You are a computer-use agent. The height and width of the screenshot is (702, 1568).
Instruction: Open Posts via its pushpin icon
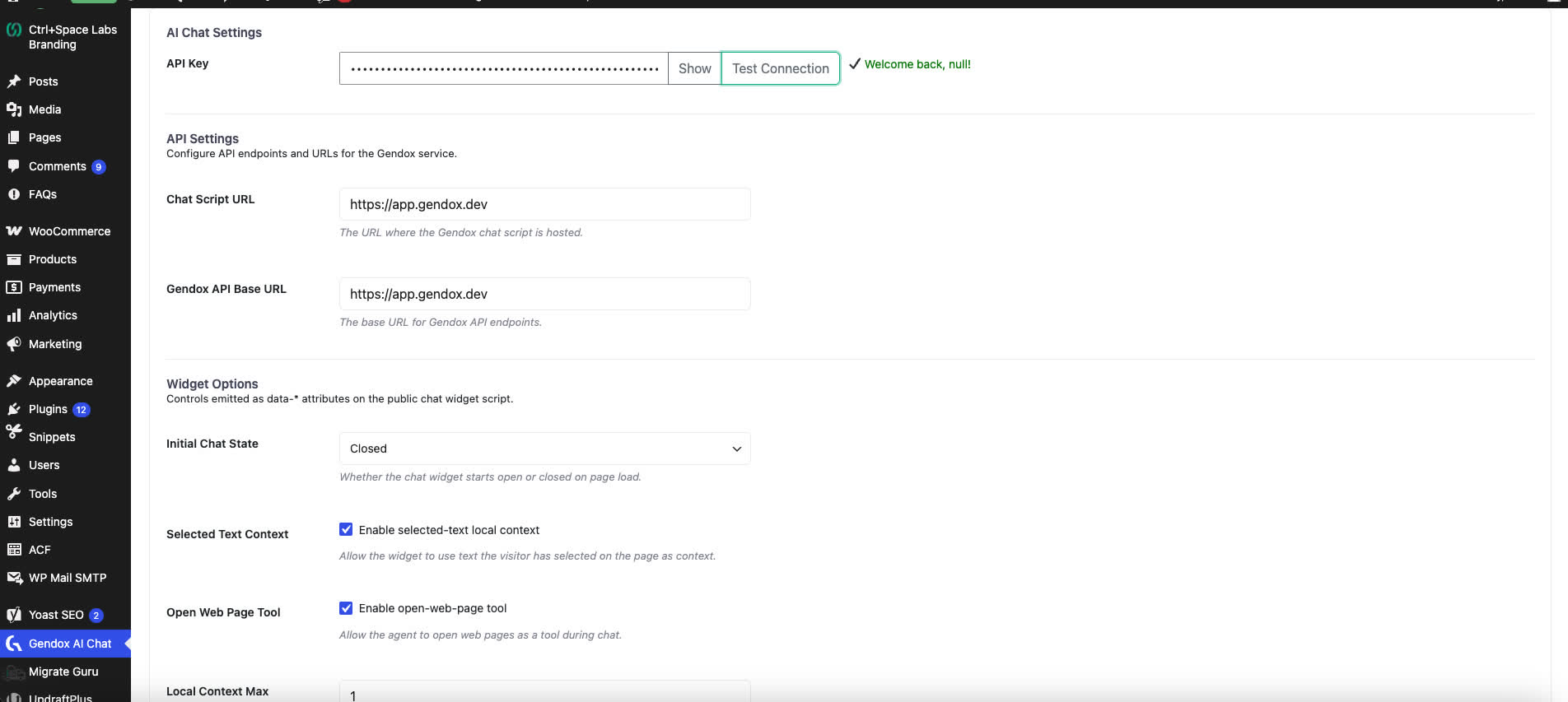14,81
